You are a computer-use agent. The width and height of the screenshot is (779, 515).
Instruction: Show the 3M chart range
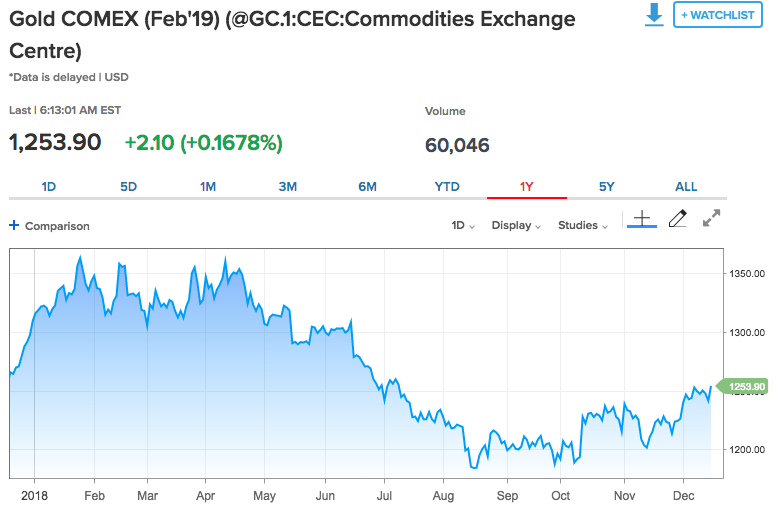[x=288, y=187]
